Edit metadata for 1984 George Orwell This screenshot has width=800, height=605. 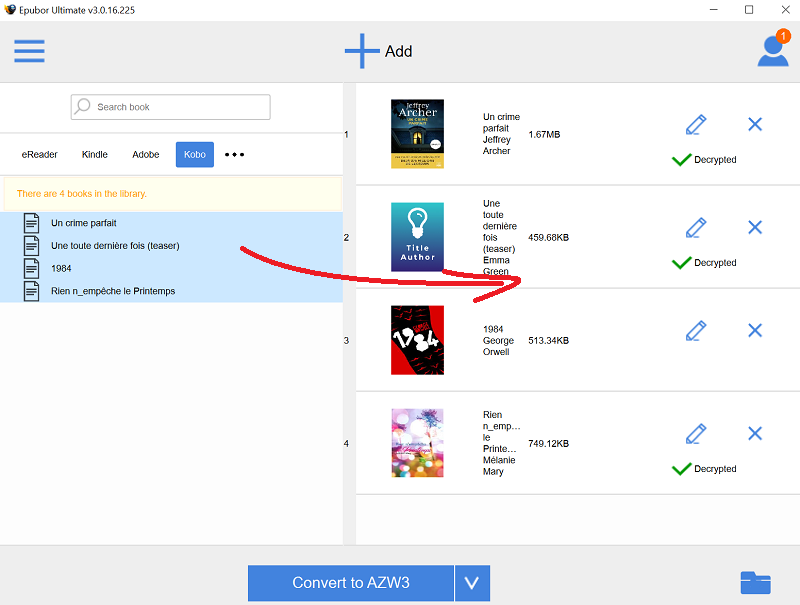click(x=696, y=331)
